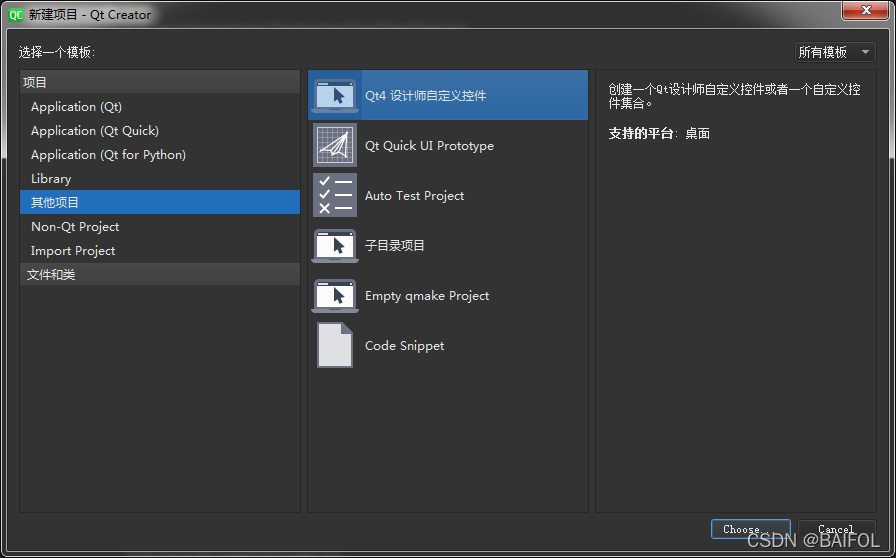Viewport: 896px width, 558px height.
Task: Click the Empty qmake Project icon
Action: [x=335, y=296]
